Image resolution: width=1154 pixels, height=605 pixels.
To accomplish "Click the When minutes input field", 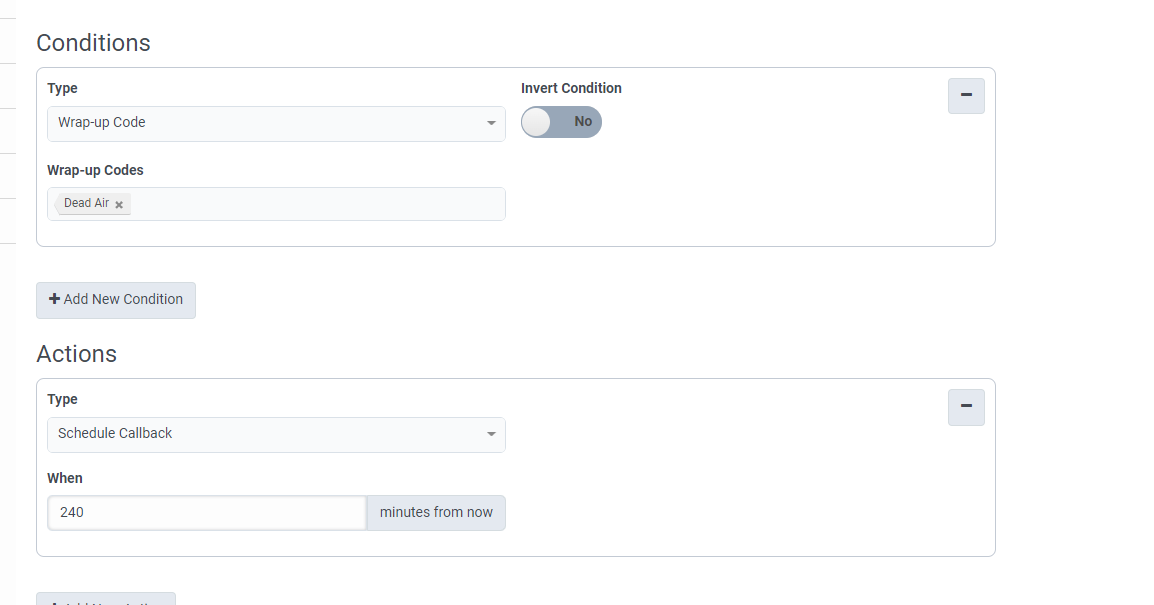I will (x=207, y=512).
